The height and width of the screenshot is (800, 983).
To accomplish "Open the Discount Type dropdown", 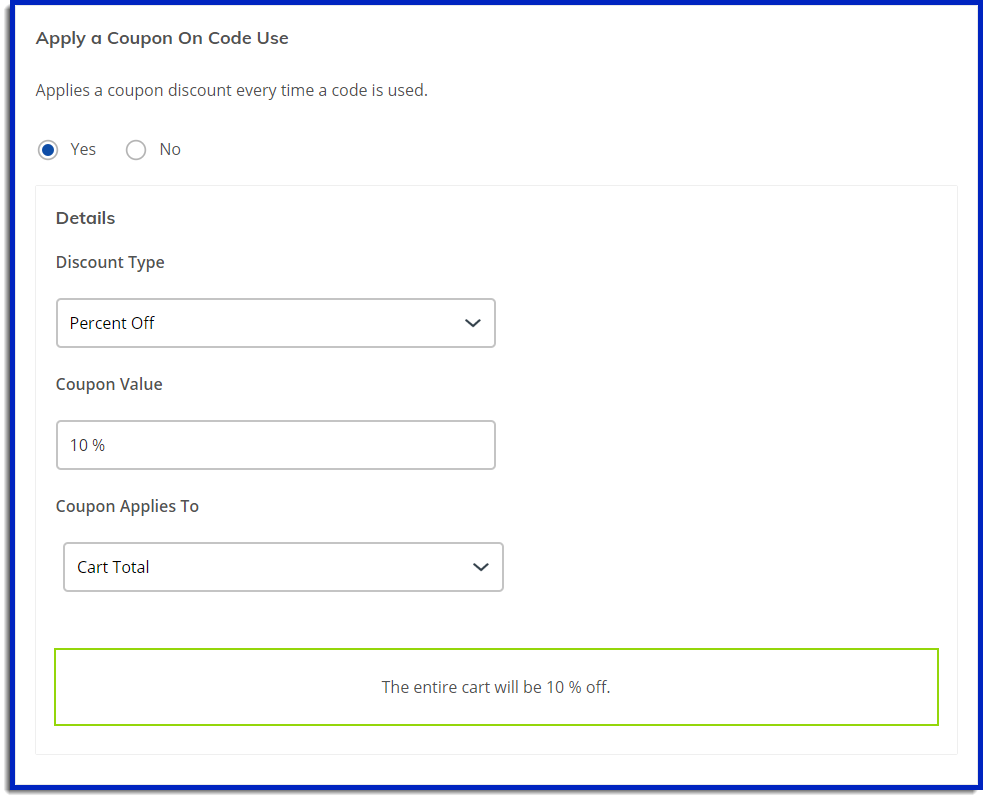I will [275, 323].
